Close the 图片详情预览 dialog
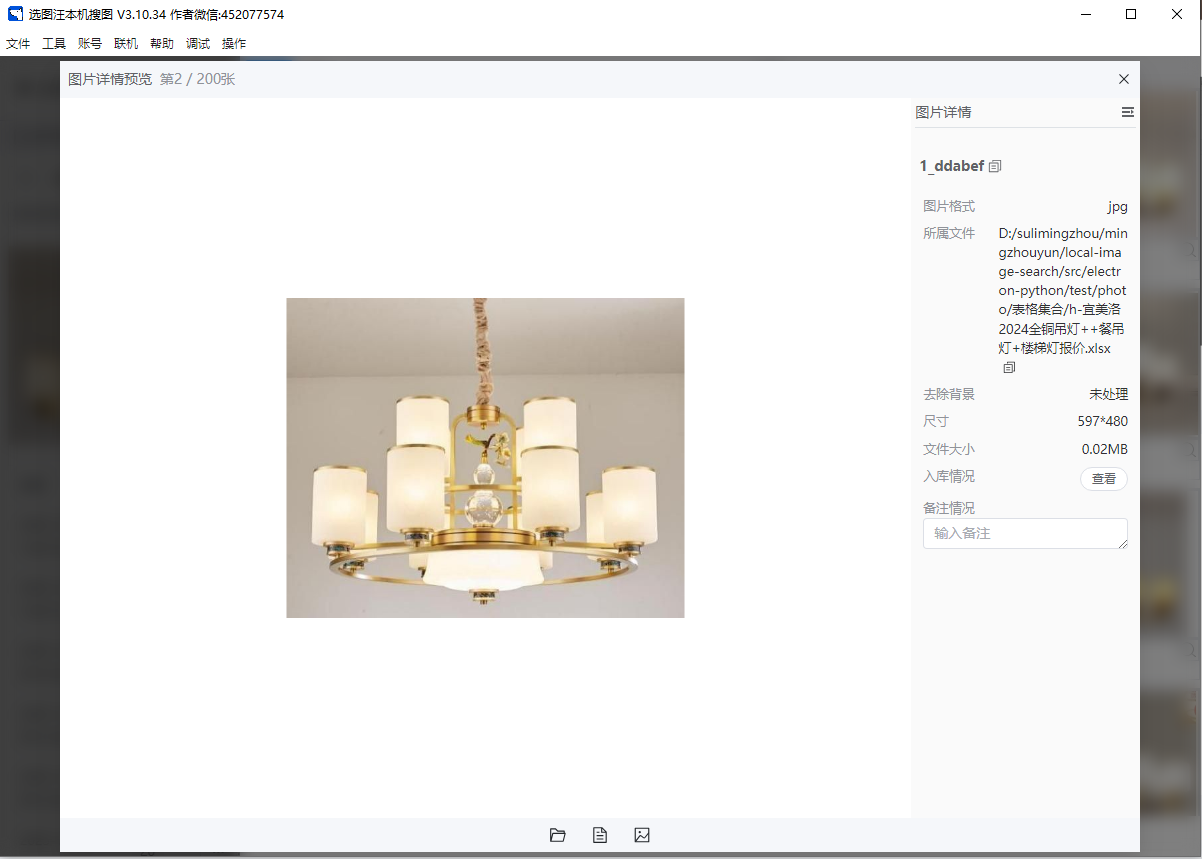 pyautogui.click(x=1124, y=79)
